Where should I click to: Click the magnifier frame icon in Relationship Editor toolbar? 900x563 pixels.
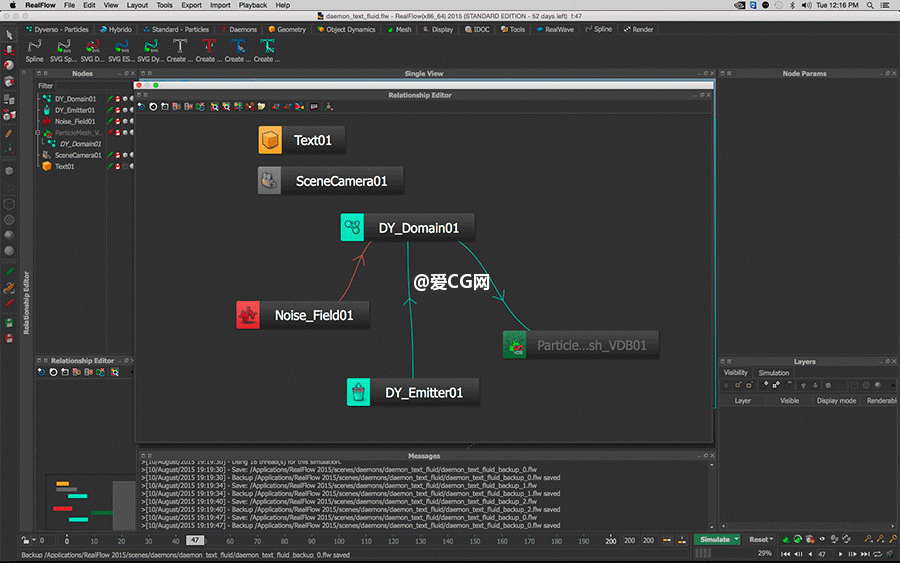(x=214, y=107)
